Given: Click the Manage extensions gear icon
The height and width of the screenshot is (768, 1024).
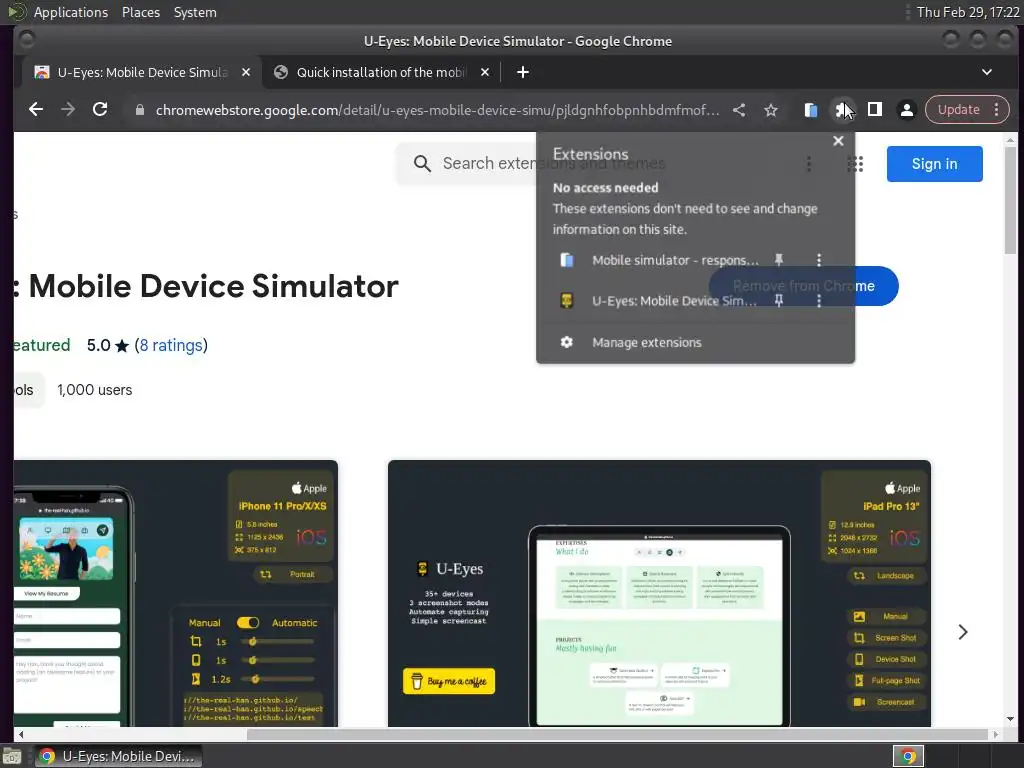Looking at the screenshot, I should click(x=566, y=342).
